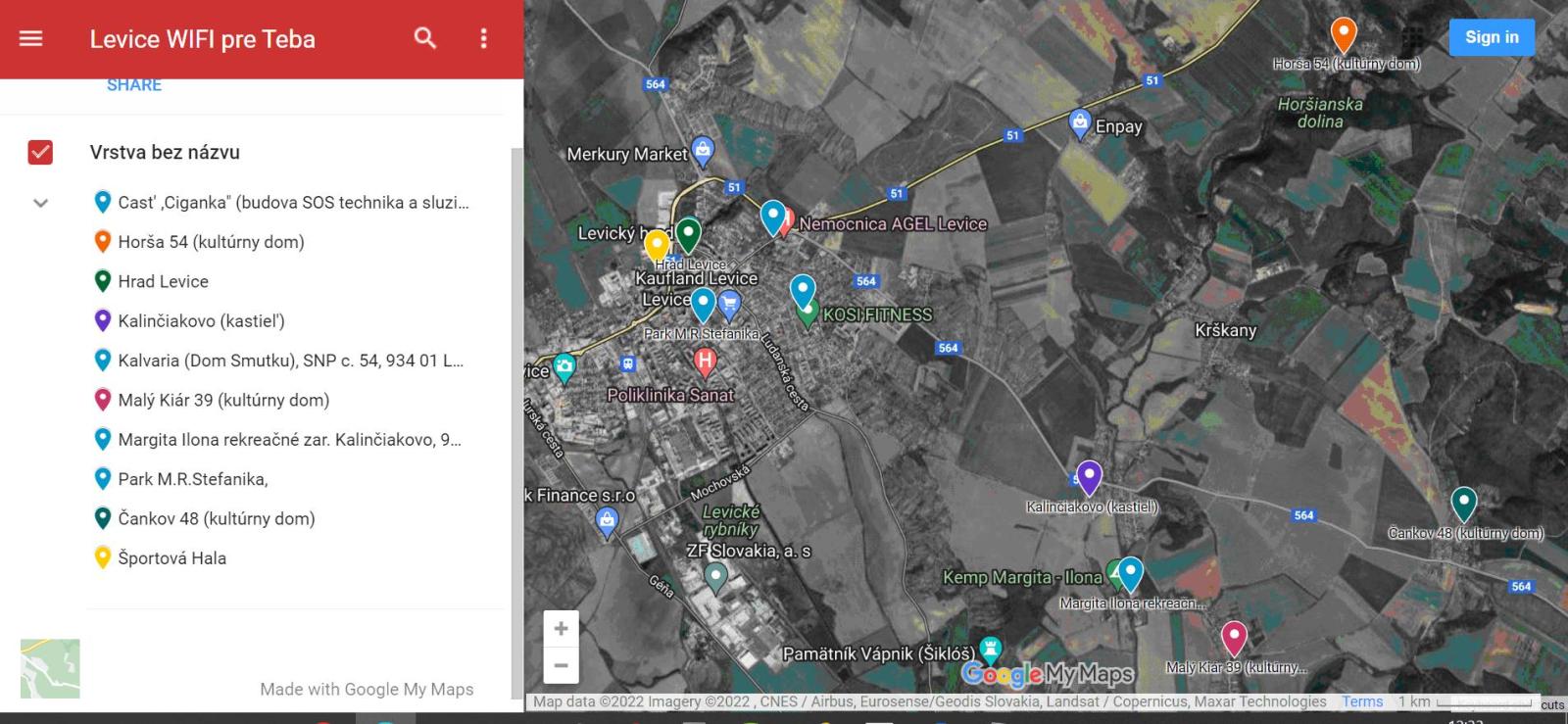
Task: Select Horša 54 (kultúrny dom) in list
Action: pyautogui.click(x=199, y=242)
